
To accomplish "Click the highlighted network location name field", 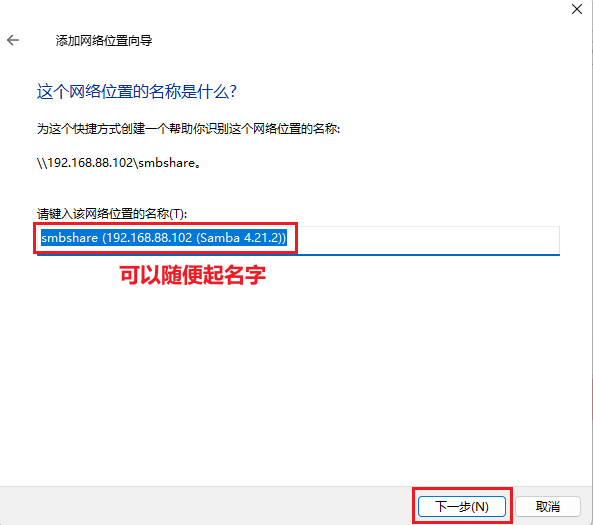I will click(298, 240).
